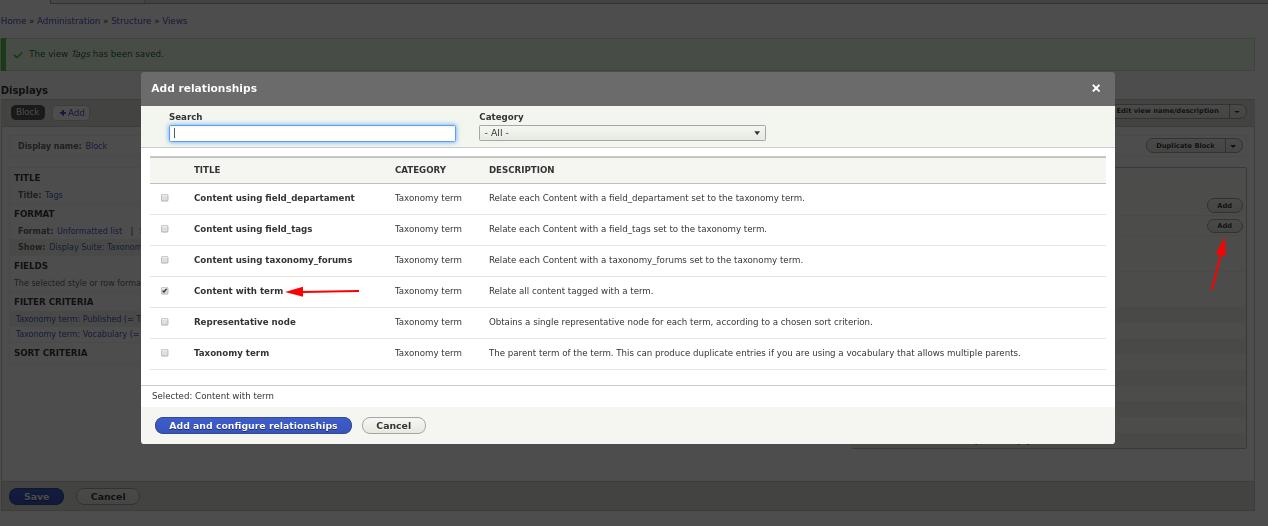Click the Home breadcrumb link
This screenshot has width=1268, height=526.
13,21
